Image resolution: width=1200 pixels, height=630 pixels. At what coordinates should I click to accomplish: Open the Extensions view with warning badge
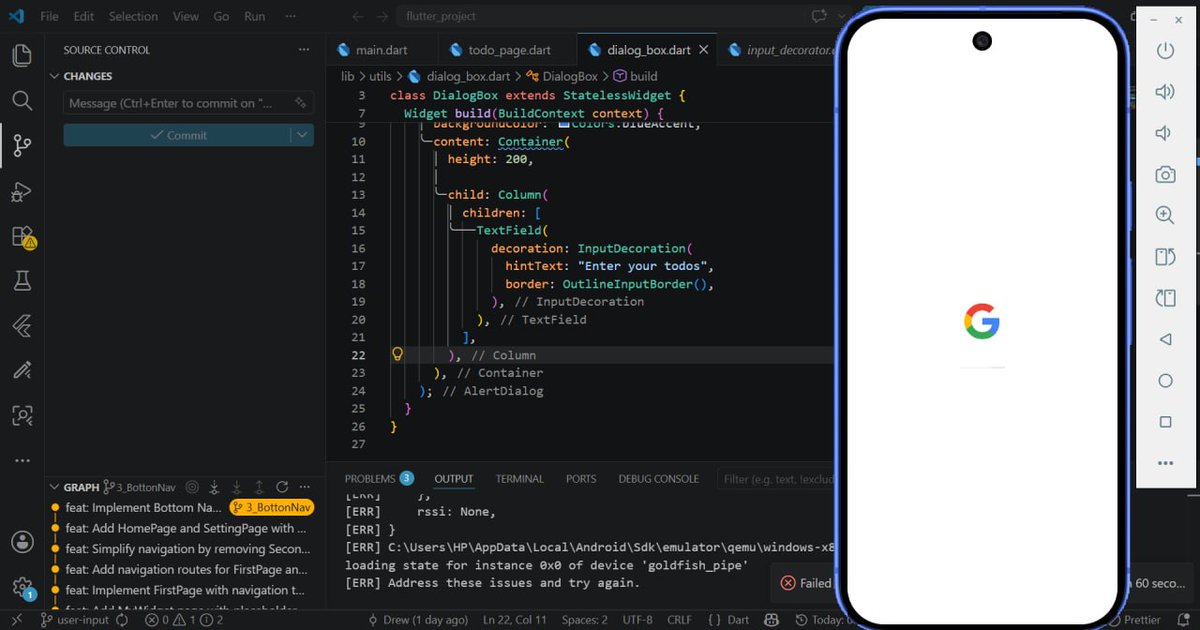tap(22, 237)
